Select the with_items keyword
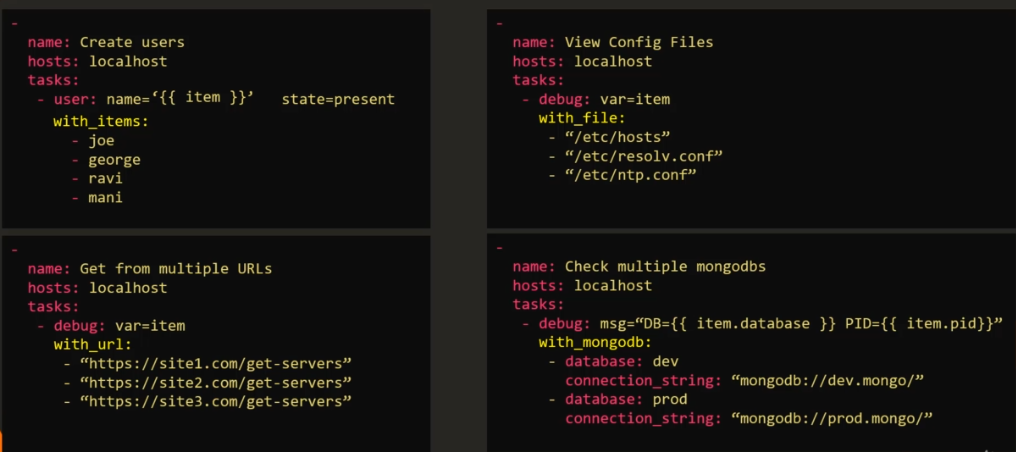The width and height of the screenshot is (1016, 452). pos(101,121)
